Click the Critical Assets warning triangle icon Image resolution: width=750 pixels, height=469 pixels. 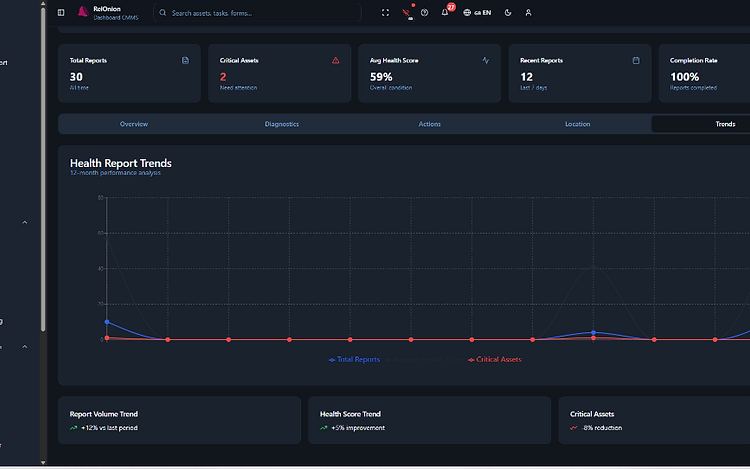pyautogui.click(x=336, y=60)
